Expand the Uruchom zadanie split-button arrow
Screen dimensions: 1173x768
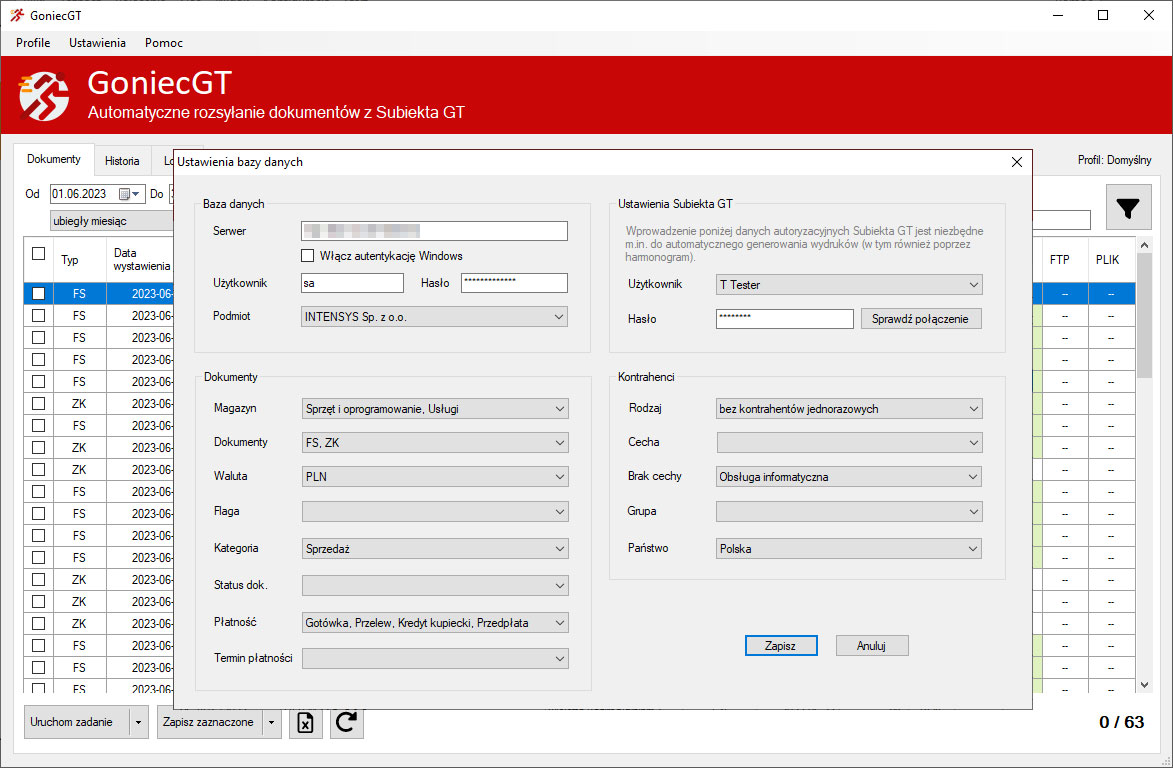coord(138,722)
